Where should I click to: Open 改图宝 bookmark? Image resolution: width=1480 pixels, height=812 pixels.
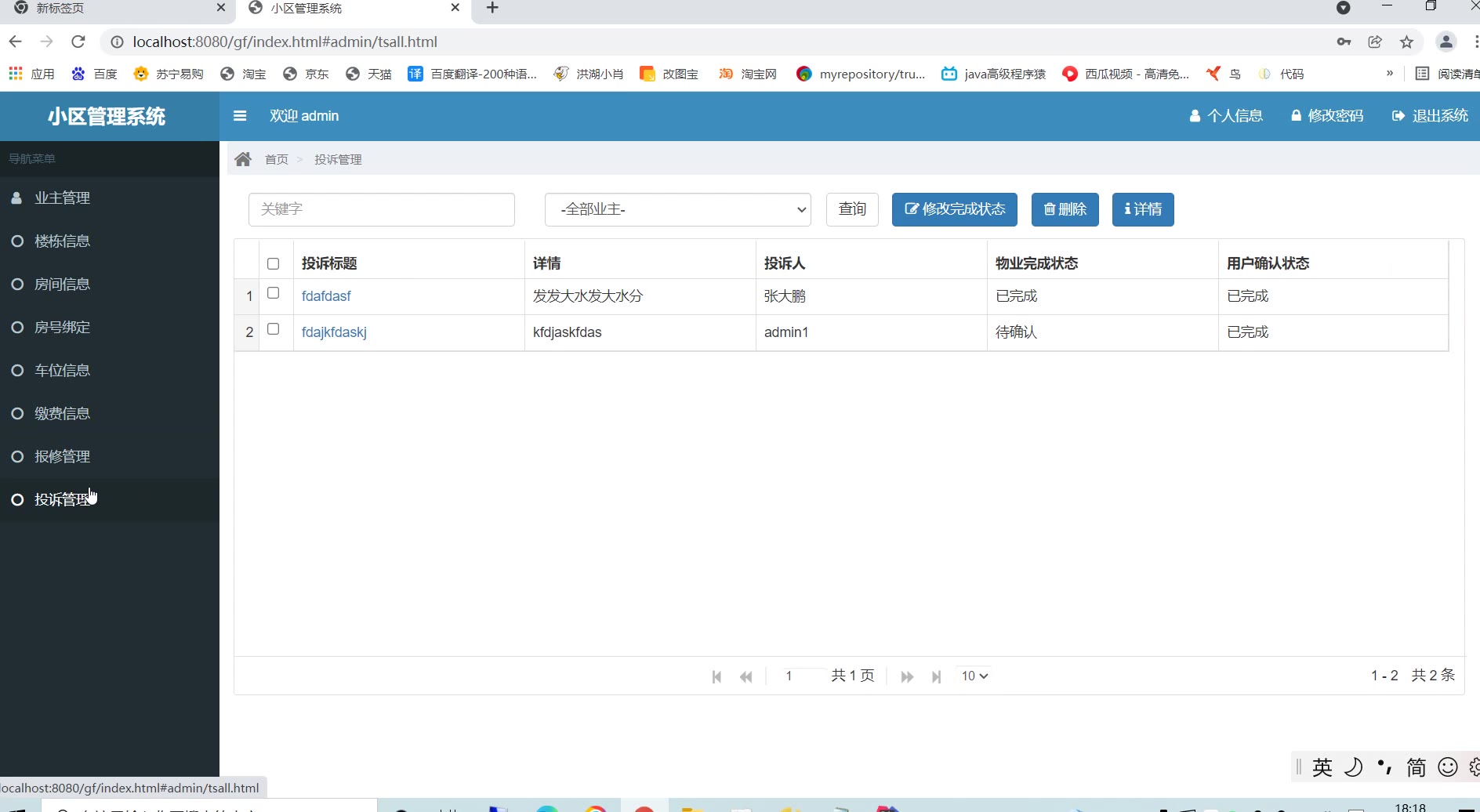coord(669,74)
